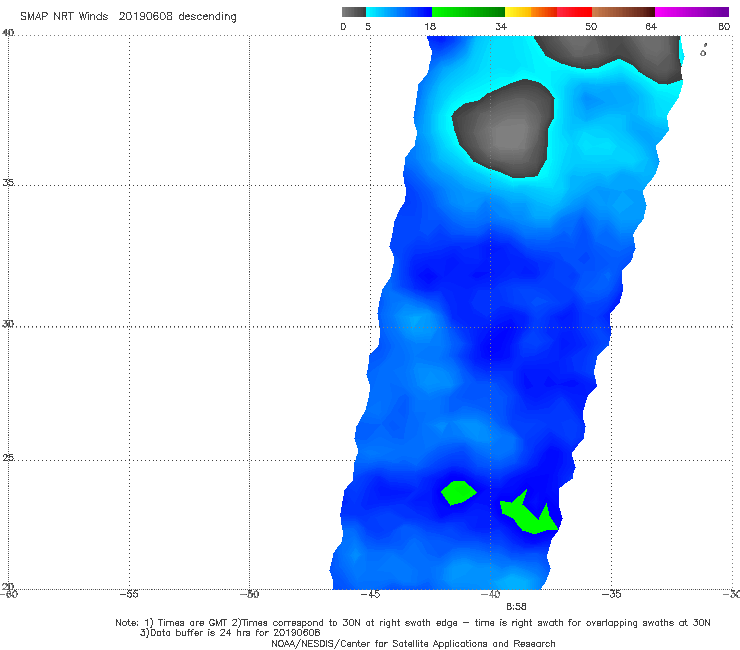Image resolution: width=740 pixels, height=650 pixels.
Task: Click the color bar value label 50
Action: pyautogui.click(x=591, y=26)
